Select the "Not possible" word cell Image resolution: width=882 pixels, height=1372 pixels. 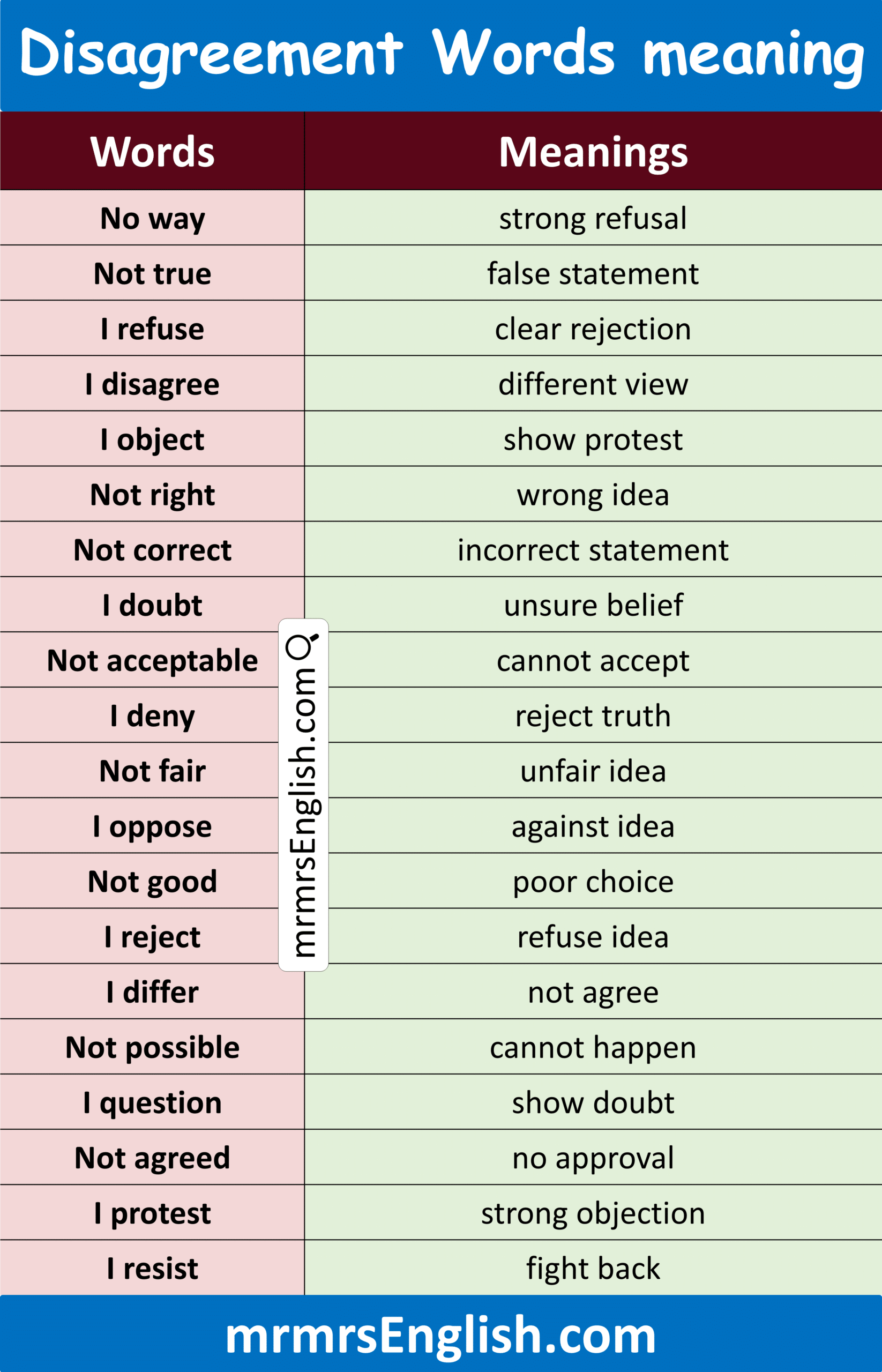point(152,1047)
